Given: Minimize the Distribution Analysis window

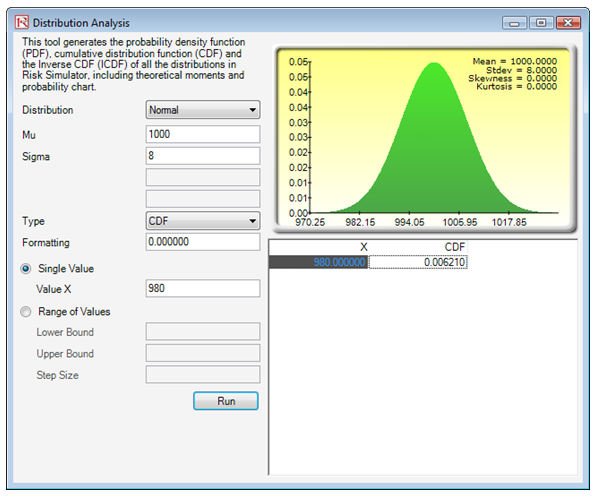Looking at the screenshot, I should click(514, 23).
